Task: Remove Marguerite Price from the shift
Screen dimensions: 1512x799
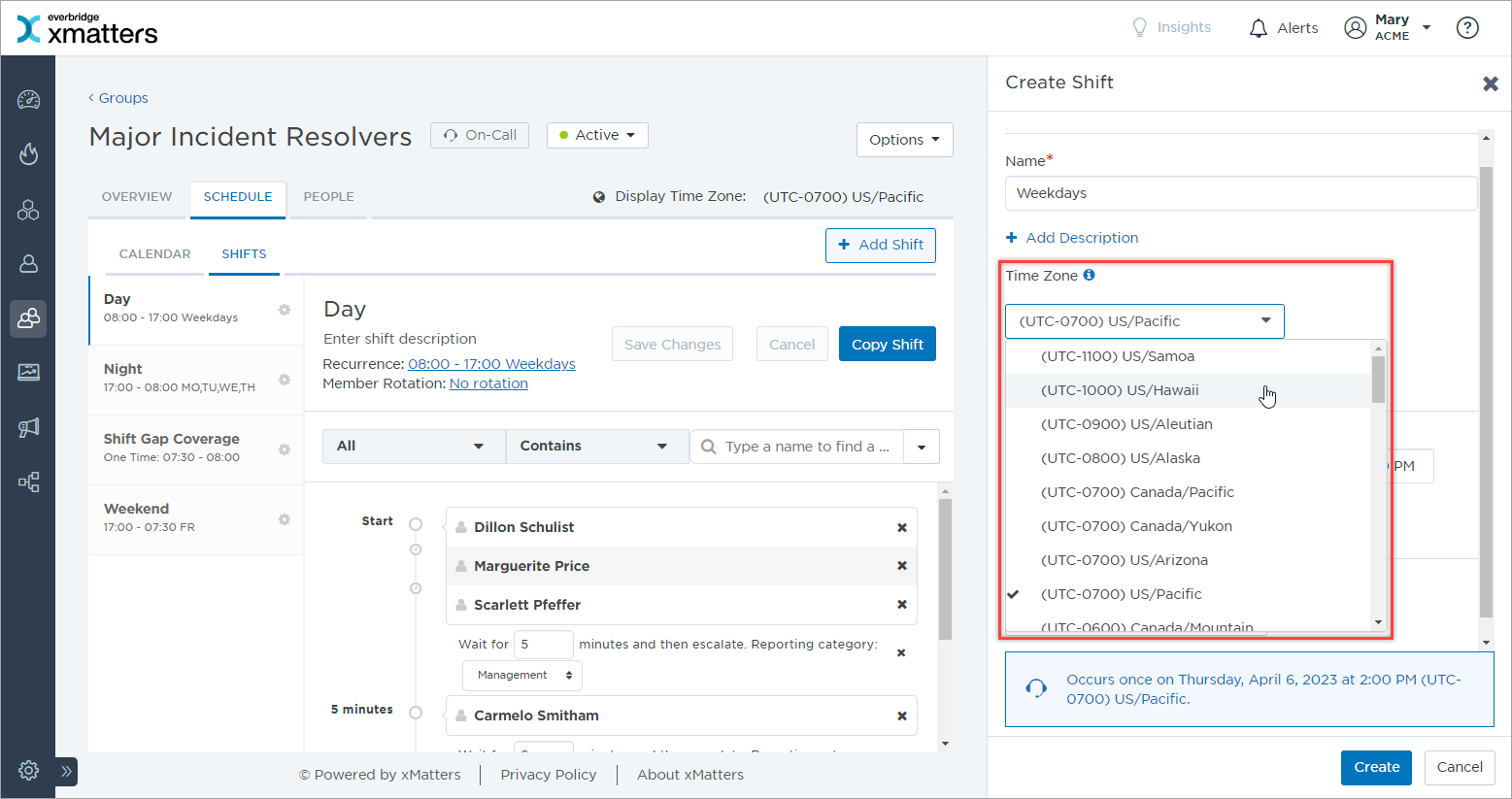Action: click(902, 566)
